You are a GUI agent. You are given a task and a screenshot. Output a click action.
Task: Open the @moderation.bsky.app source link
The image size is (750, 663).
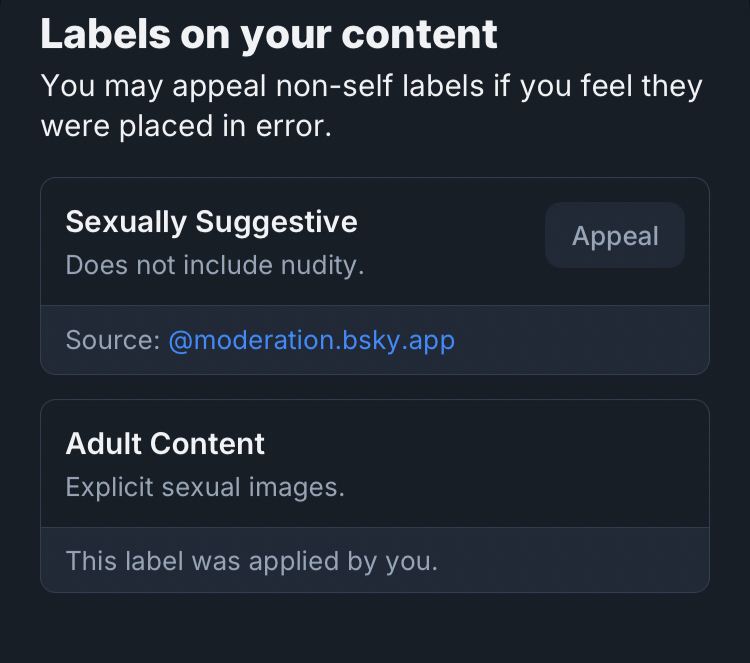tap(311, 340)
